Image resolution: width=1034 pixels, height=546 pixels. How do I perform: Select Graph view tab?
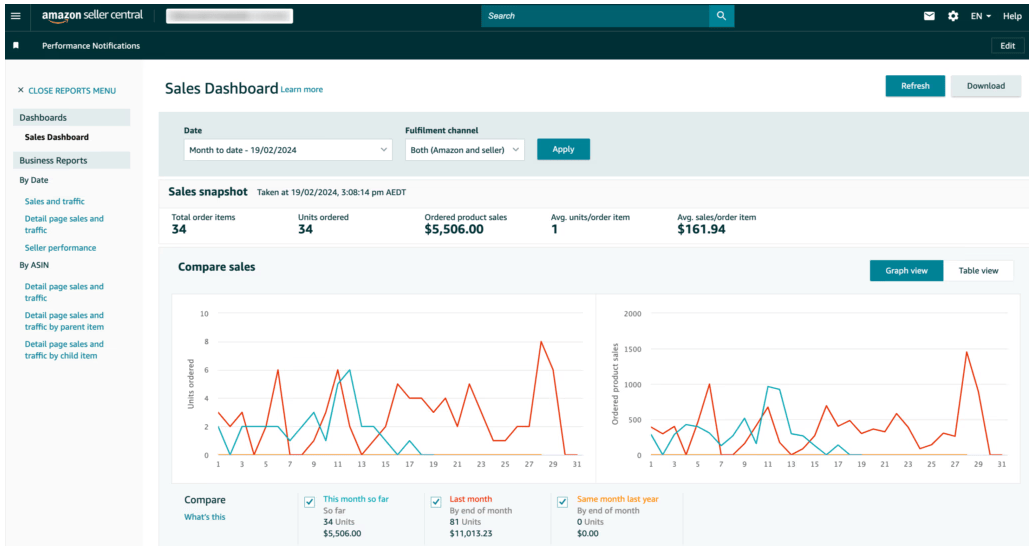[x=906, y=270]
